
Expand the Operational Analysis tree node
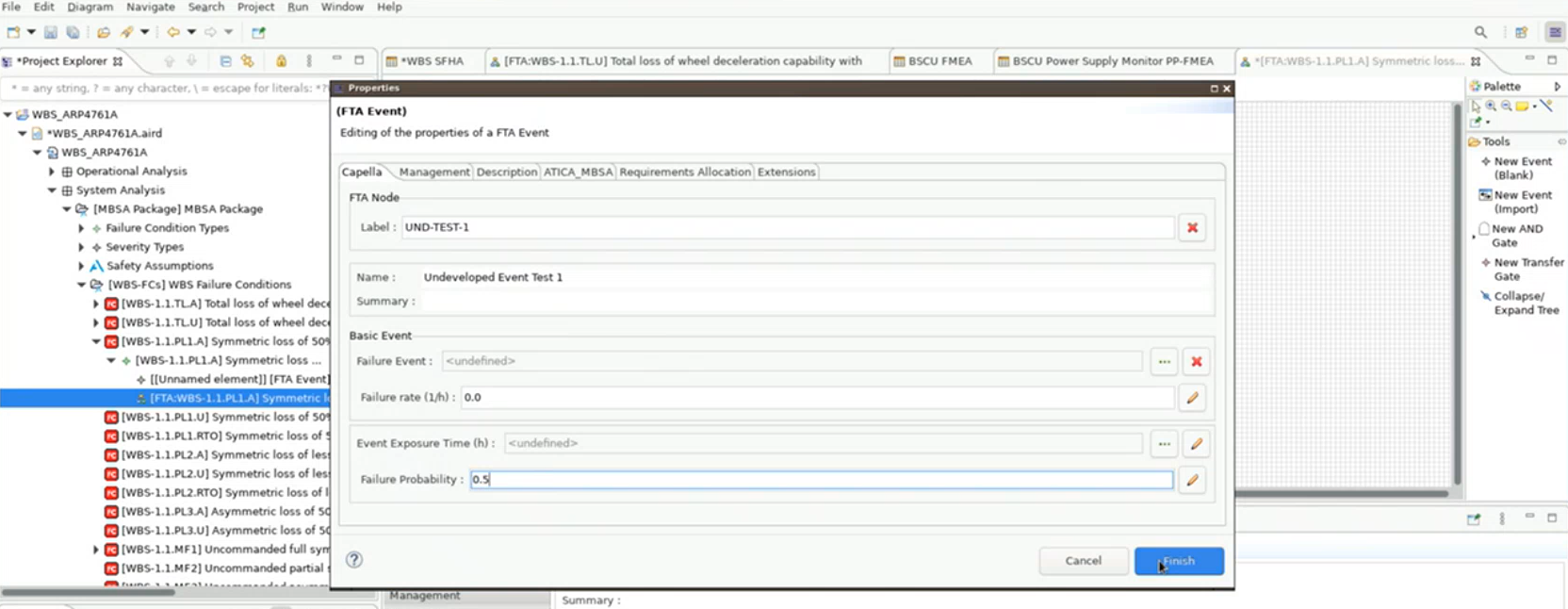(x=52, y=172)
